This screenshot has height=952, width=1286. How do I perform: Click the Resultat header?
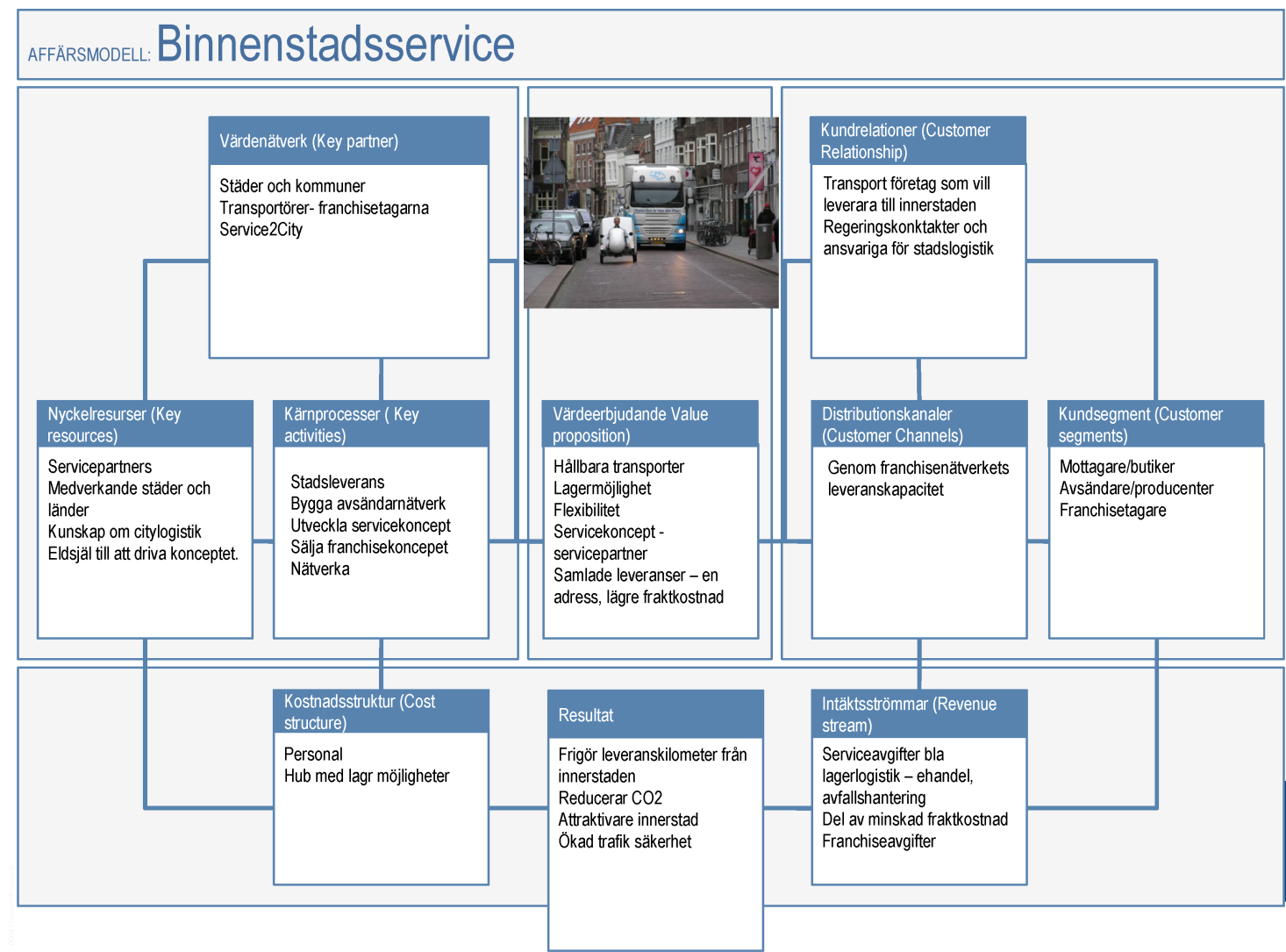[x=655, y=714]
